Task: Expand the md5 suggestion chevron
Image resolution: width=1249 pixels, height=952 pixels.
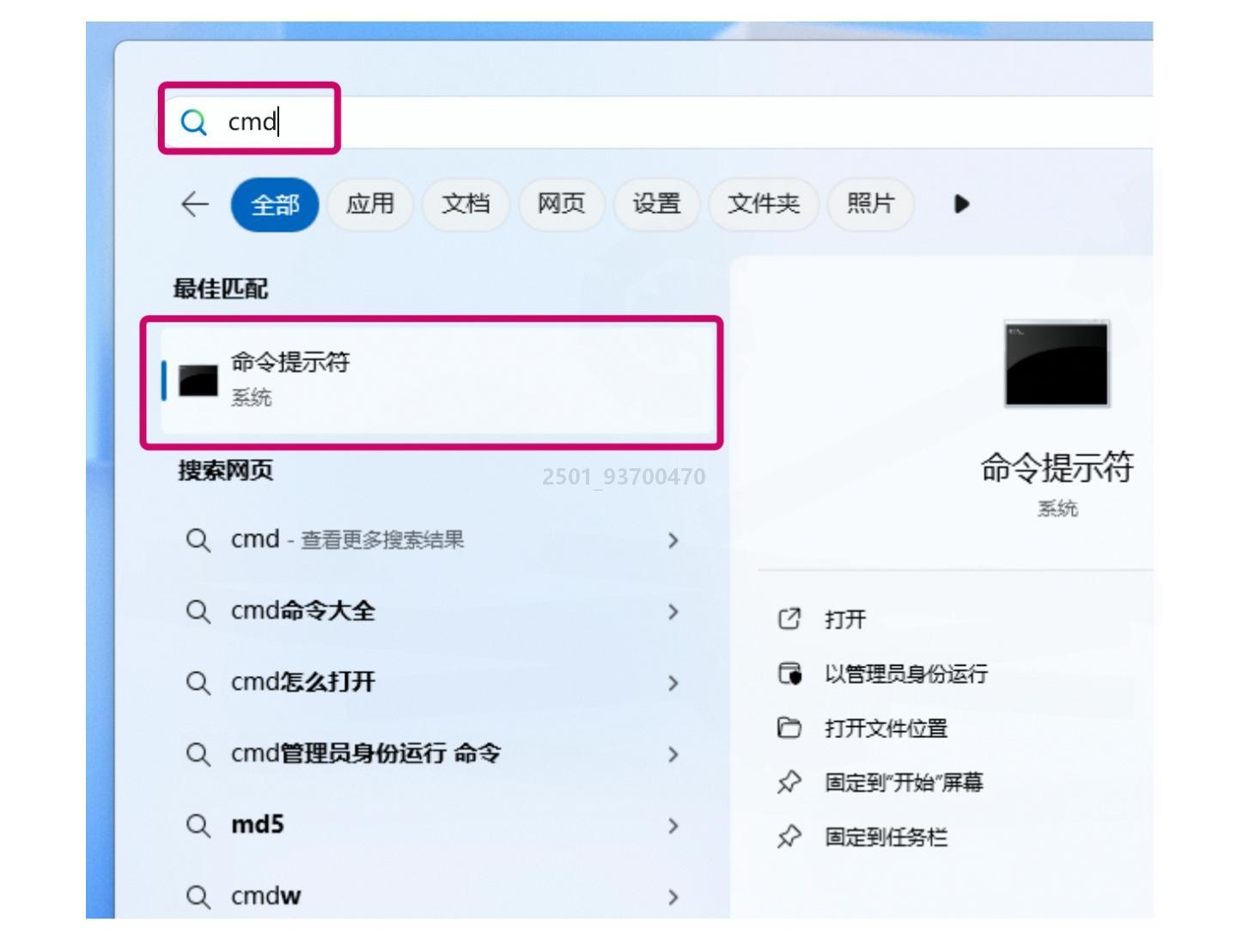Action: [x=674, y=826]
